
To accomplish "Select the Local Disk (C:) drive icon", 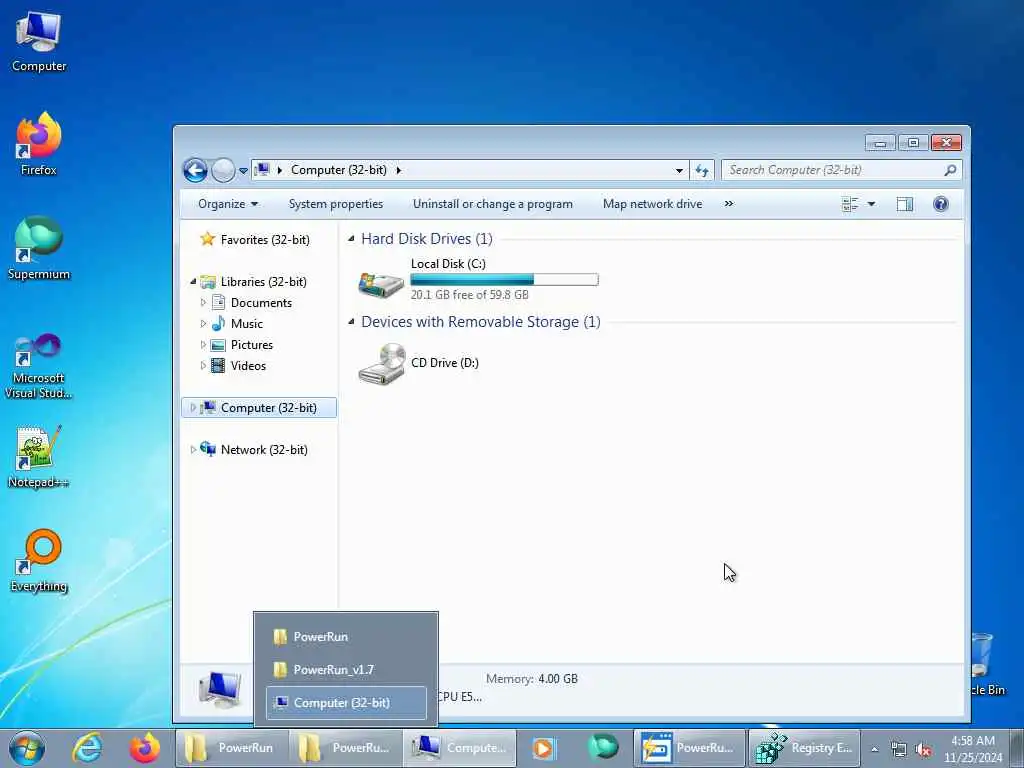I will [382, 283].
